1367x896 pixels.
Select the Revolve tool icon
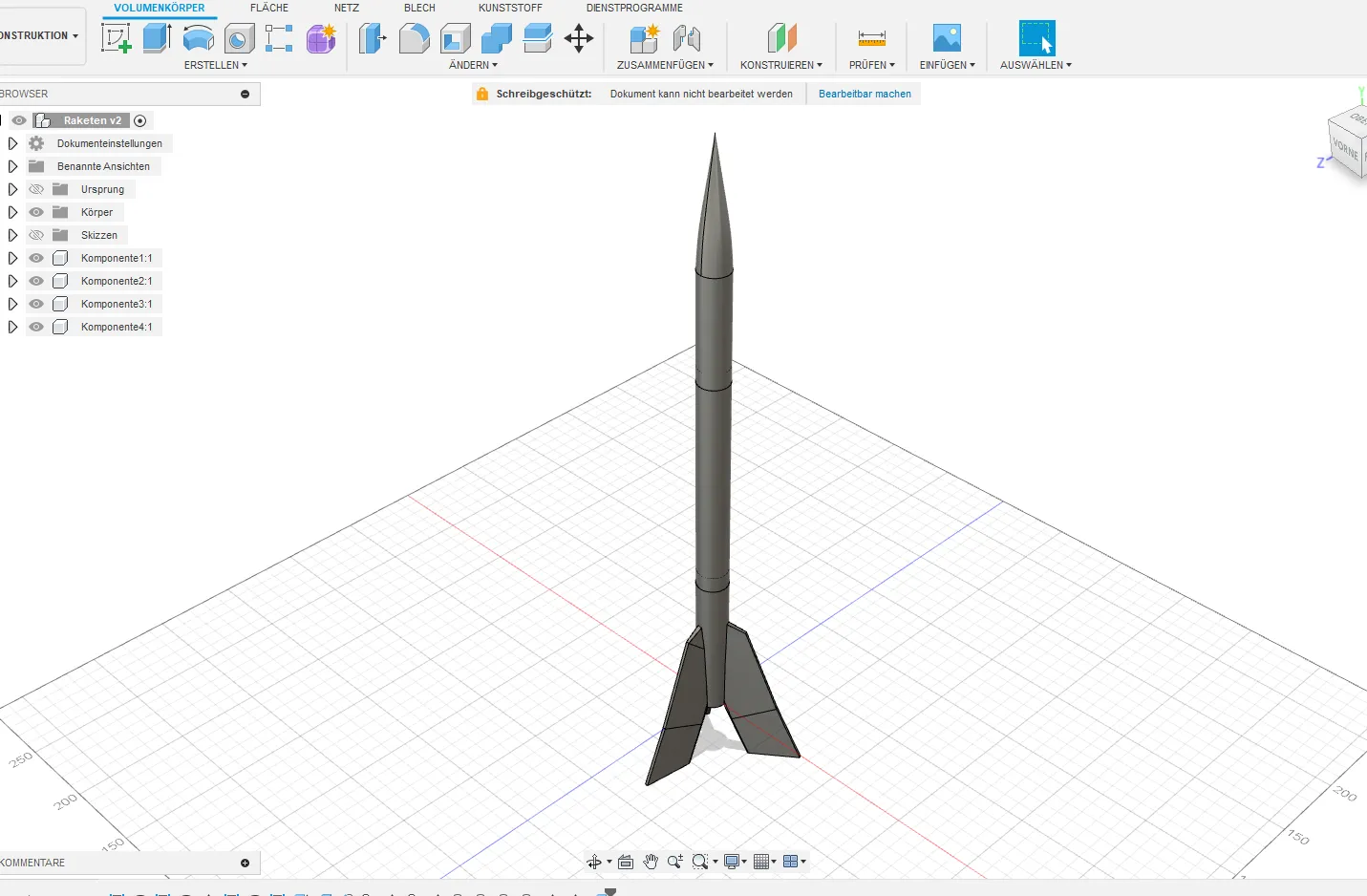tap(198, 38)
